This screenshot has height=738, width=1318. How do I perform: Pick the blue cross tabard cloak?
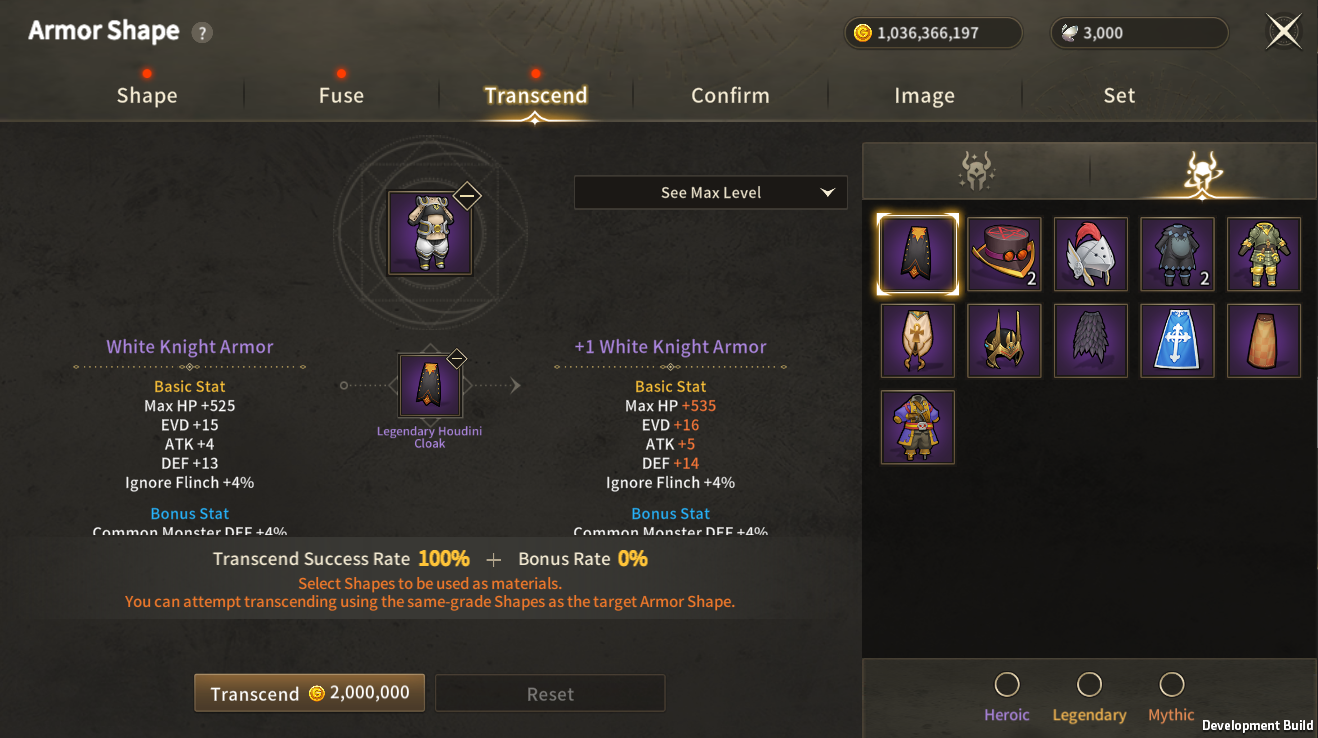[x=1178, y=341]
